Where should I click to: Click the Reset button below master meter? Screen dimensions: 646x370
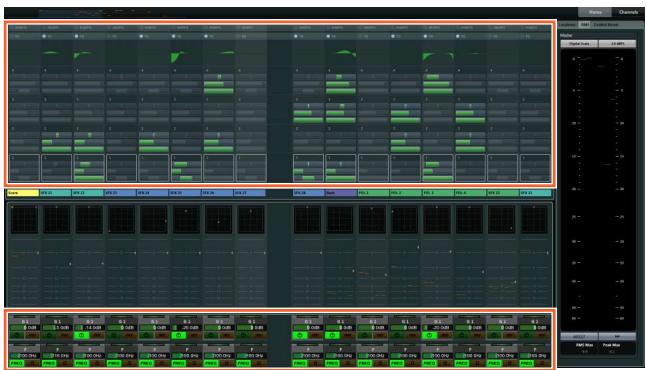click(579, 337)
